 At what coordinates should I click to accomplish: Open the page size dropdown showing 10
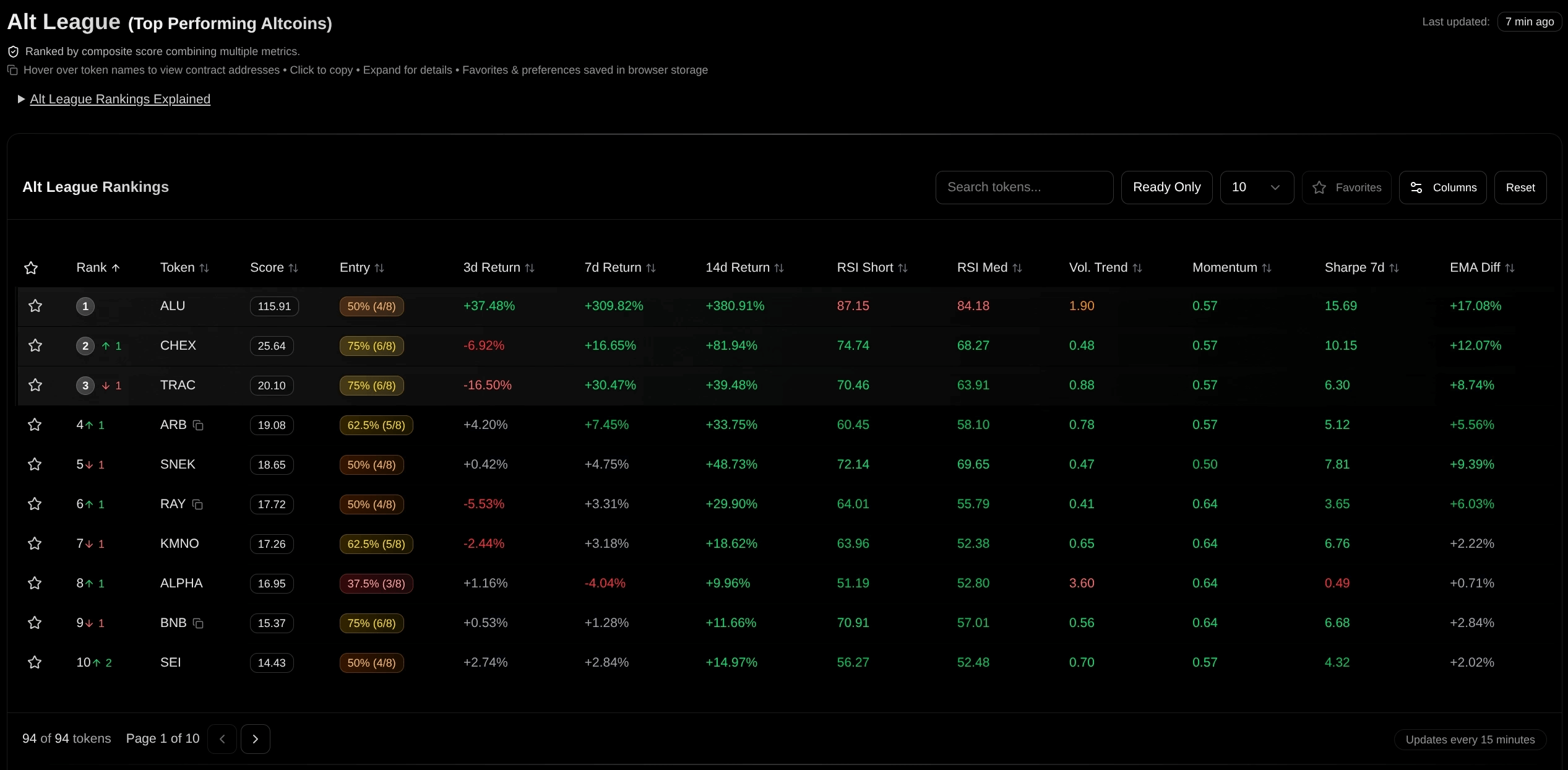coord(1256,187)
